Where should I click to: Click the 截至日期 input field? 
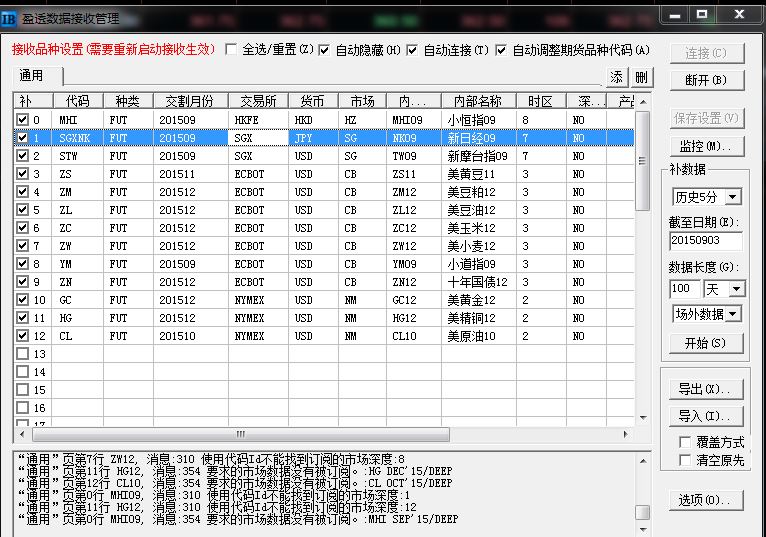coord(705,241)
